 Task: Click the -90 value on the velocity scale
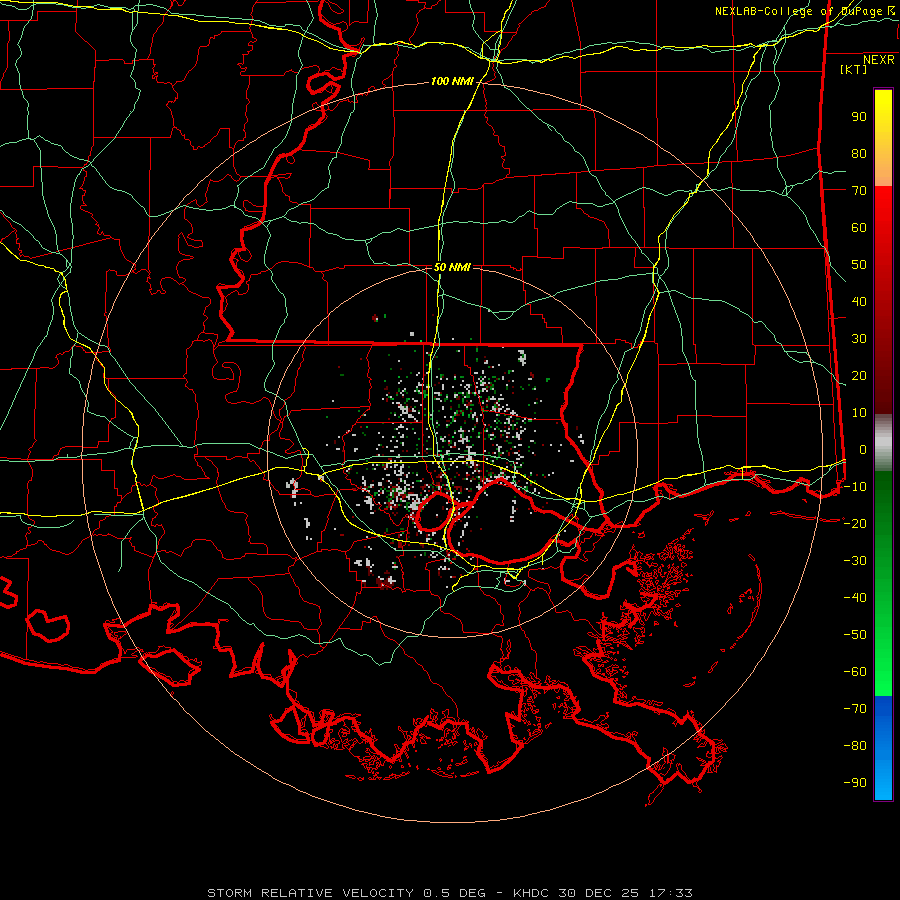tap(855, 783)
